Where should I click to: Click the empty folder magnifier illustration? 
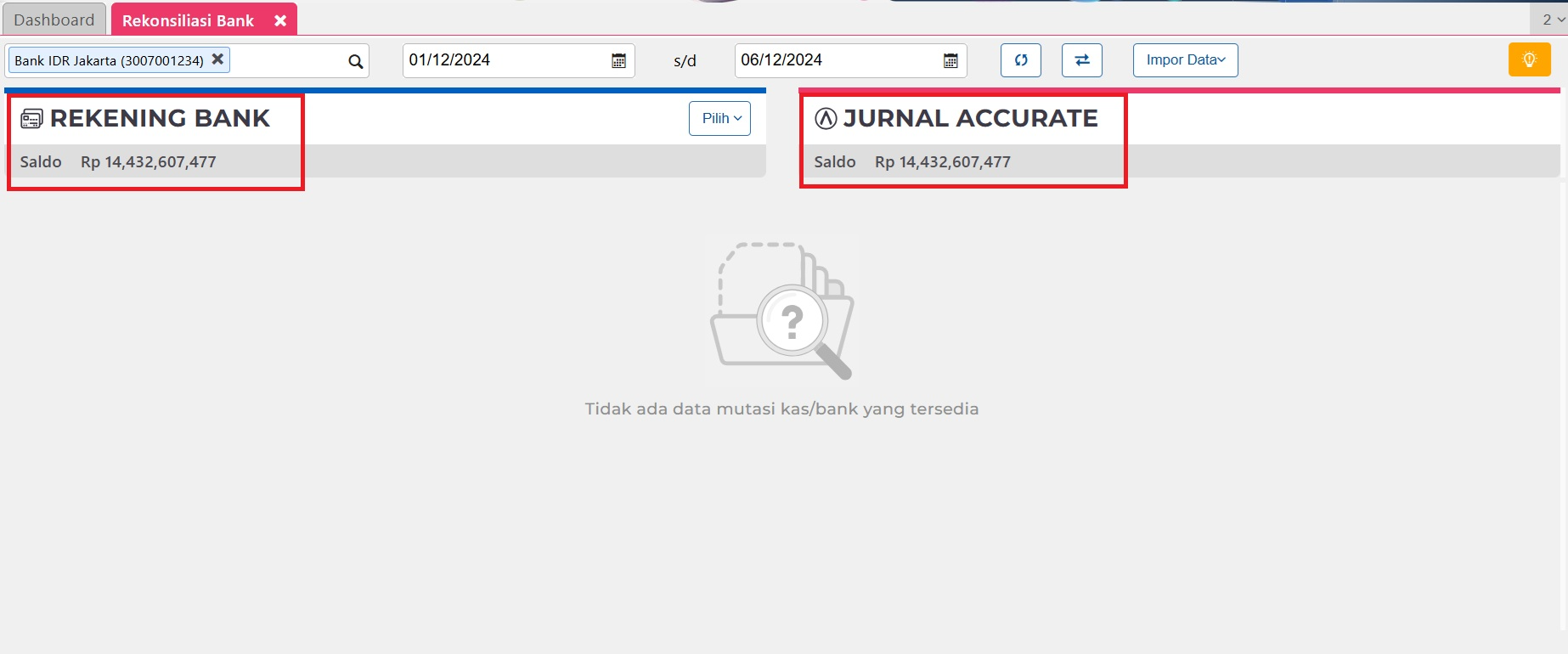782,311
